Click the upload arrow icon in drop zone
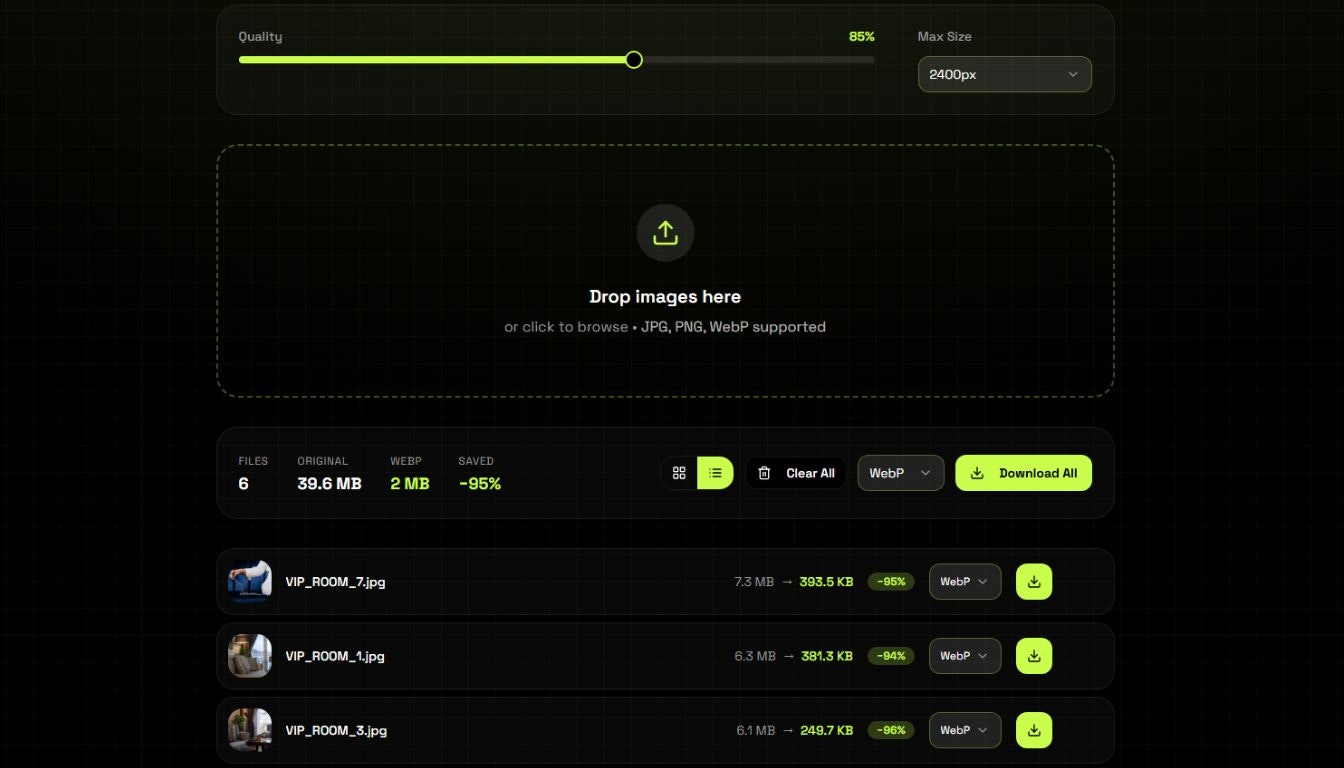Viewport: 1344px width, 768px height. [664, 232]
